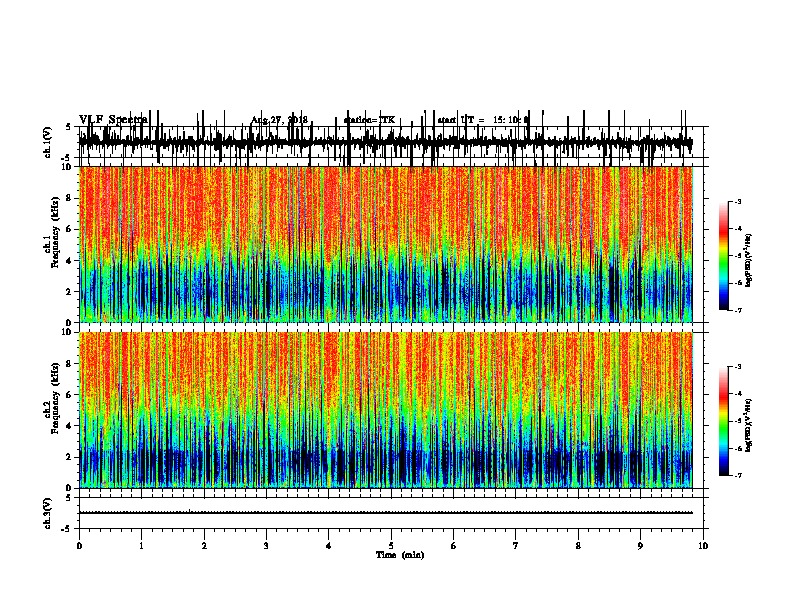Click the 'ch.1(V)' axis label
This screenshot has width=792, height=612.
pos(47,142)
